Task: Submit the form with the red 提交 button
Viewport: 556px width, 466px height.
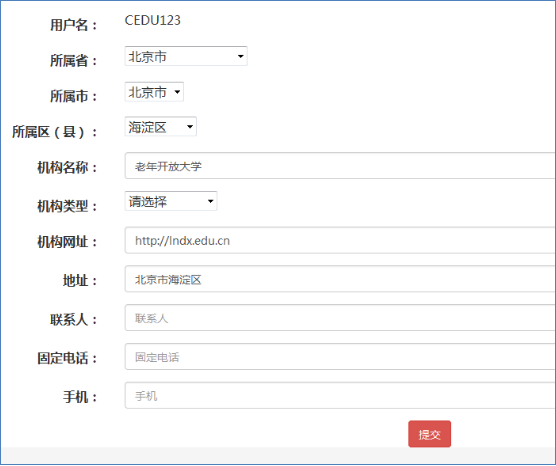Action: pyautogui.click(x=429, y=434)
